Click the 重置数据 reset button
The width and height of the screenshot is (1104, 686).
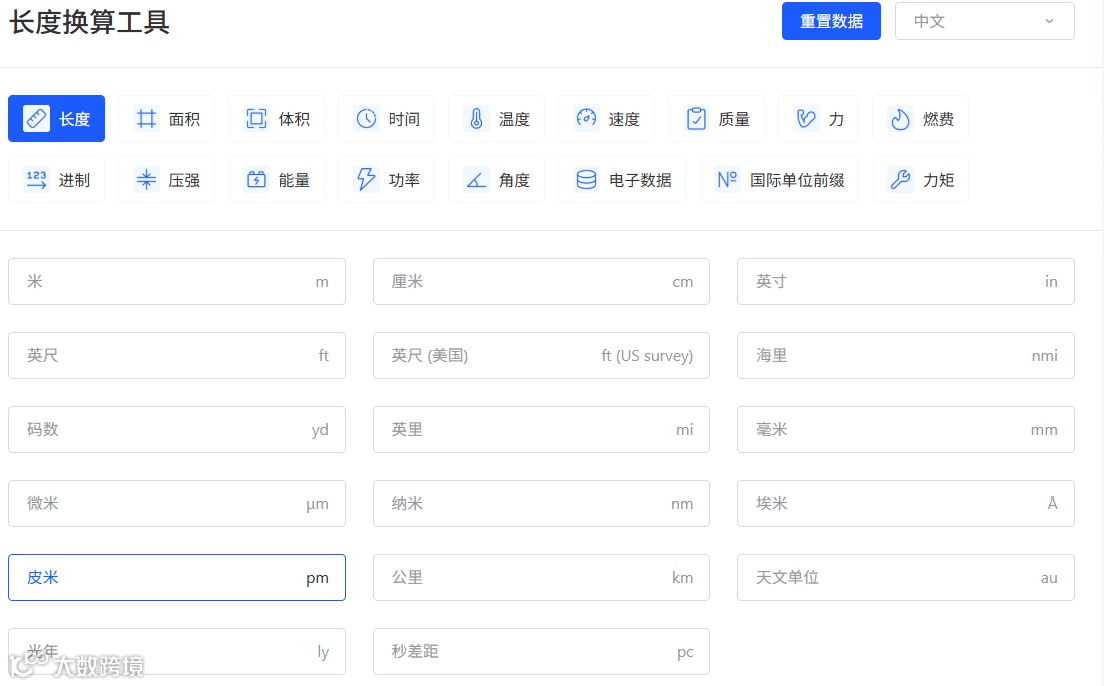pyautogui.click(x=831, y=21)
